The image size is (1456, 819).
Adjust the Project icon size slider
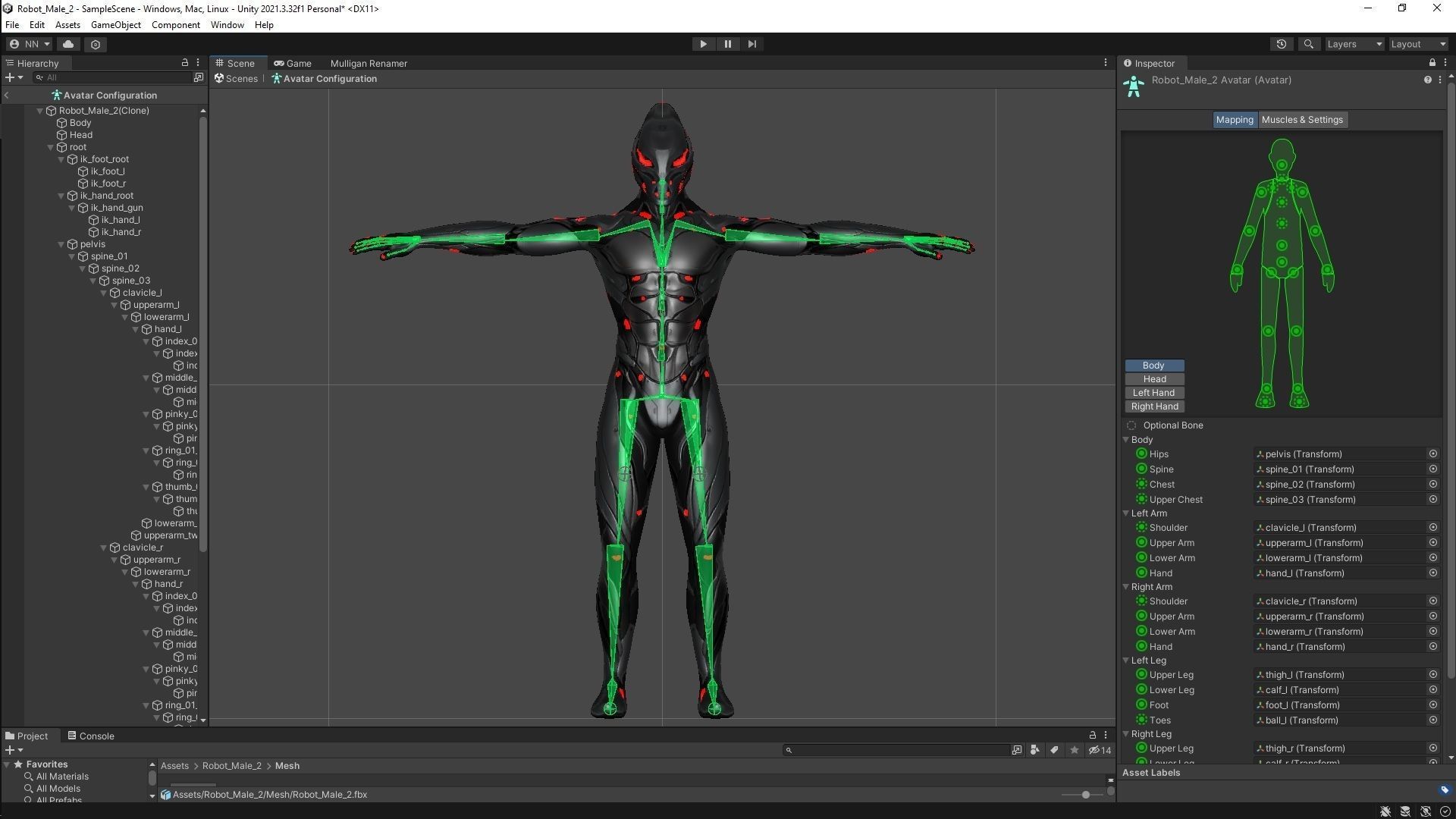pos(1084,795)
